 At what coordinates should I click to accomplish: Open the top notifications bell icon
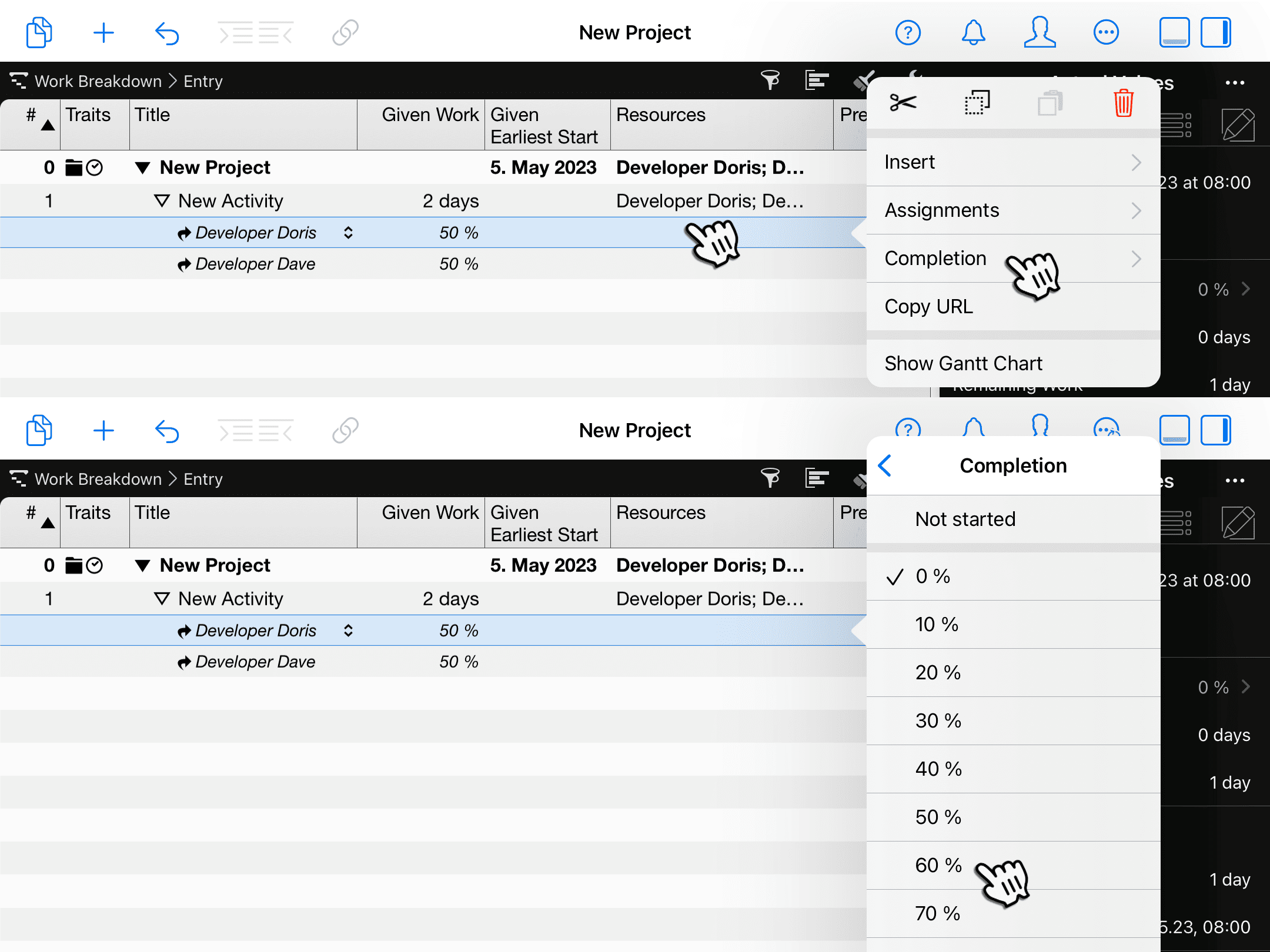(x=973, y=33)
